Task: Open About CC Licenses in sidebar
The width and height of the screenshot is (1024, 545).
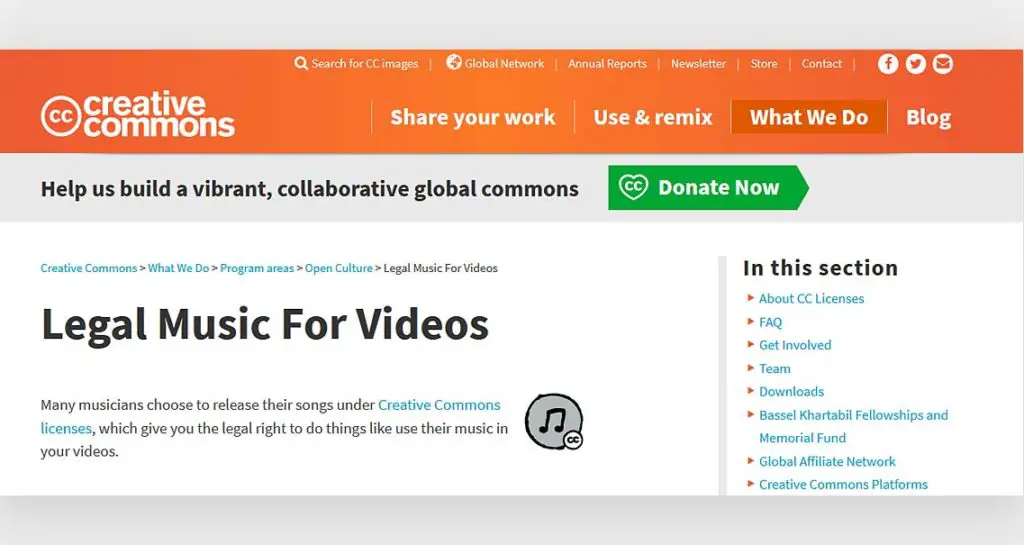Action: [811, 299]
